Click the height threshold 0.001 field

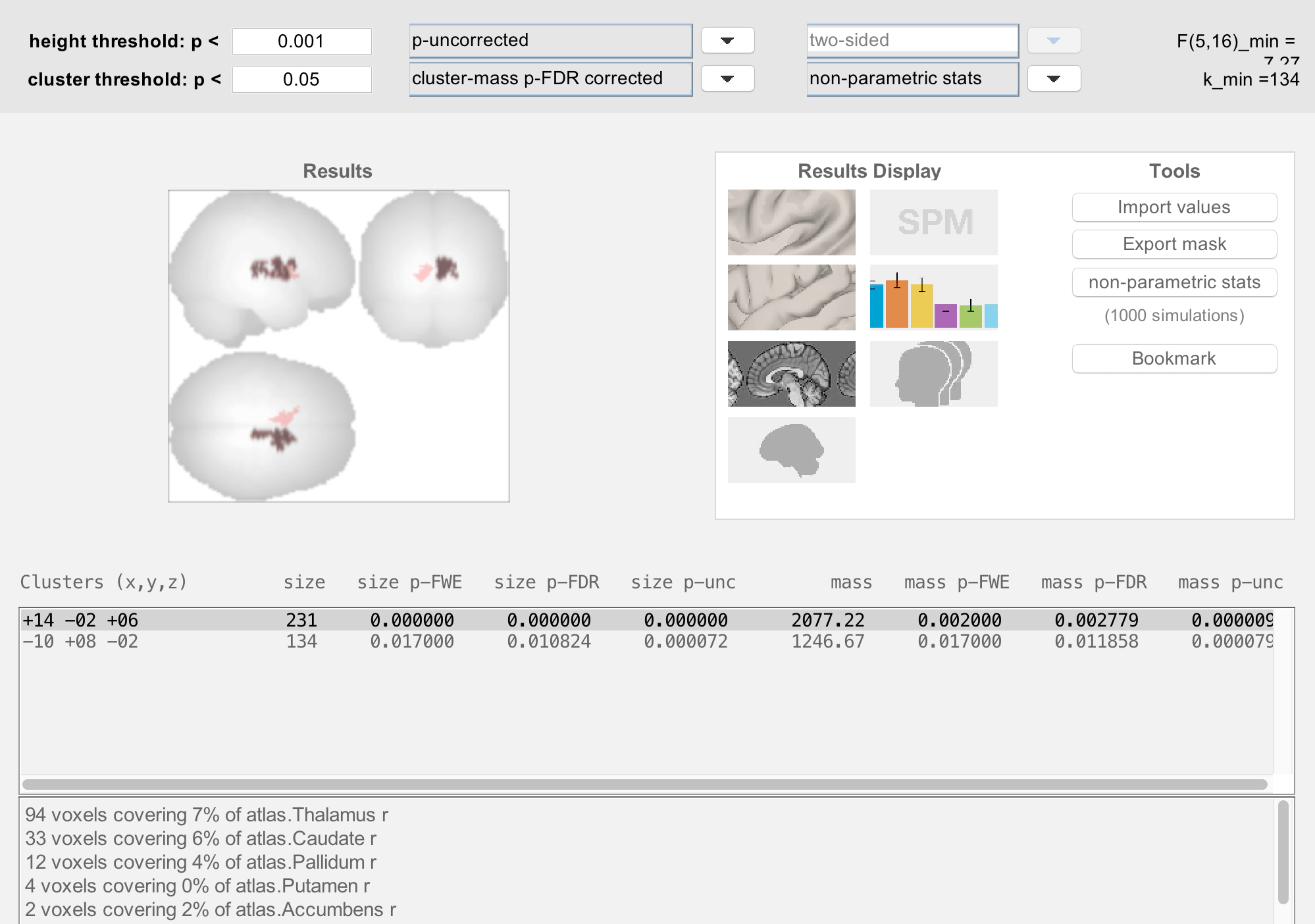click(301, 41)
